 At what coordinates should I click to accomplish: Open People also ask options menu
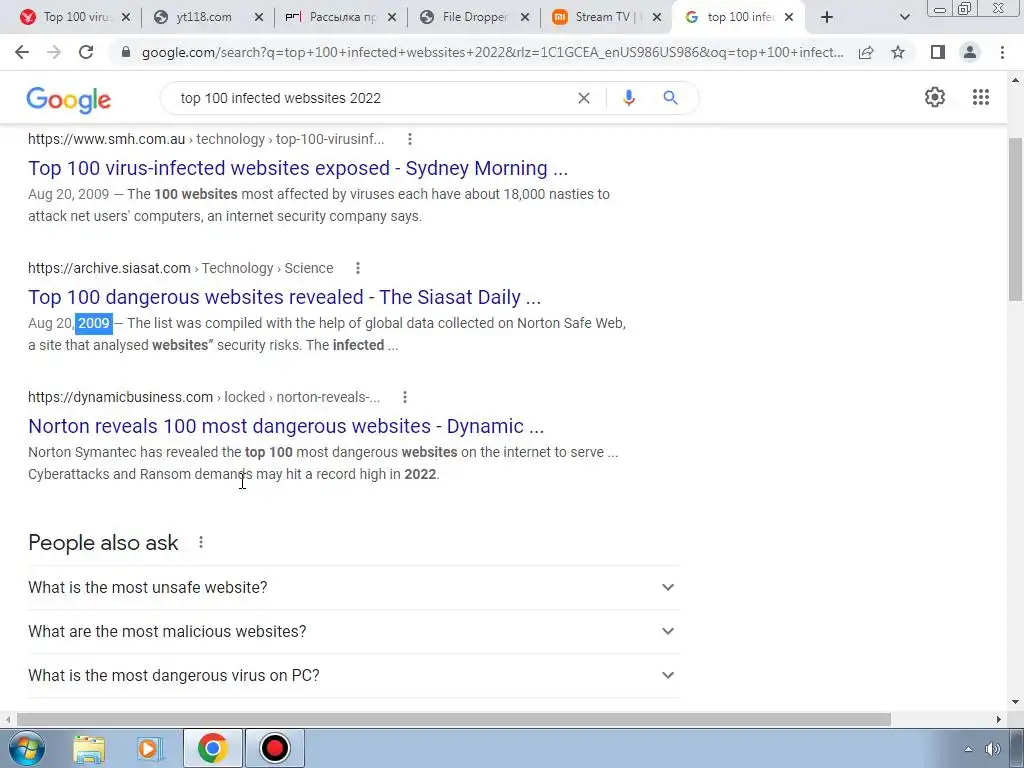coord(201,542)
